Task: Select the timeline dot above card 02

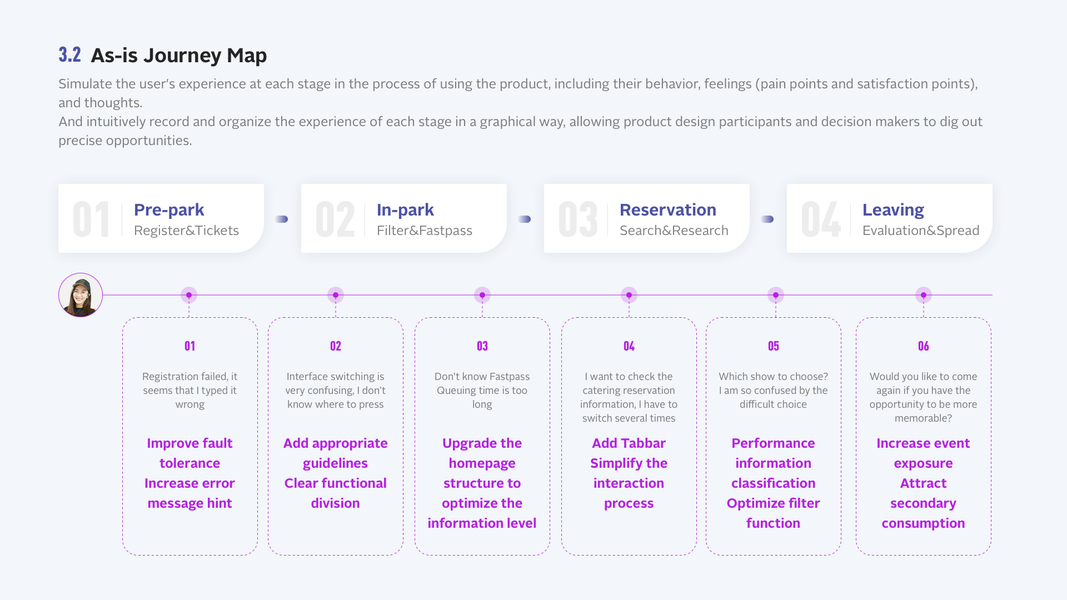Action: coord(336,295)
